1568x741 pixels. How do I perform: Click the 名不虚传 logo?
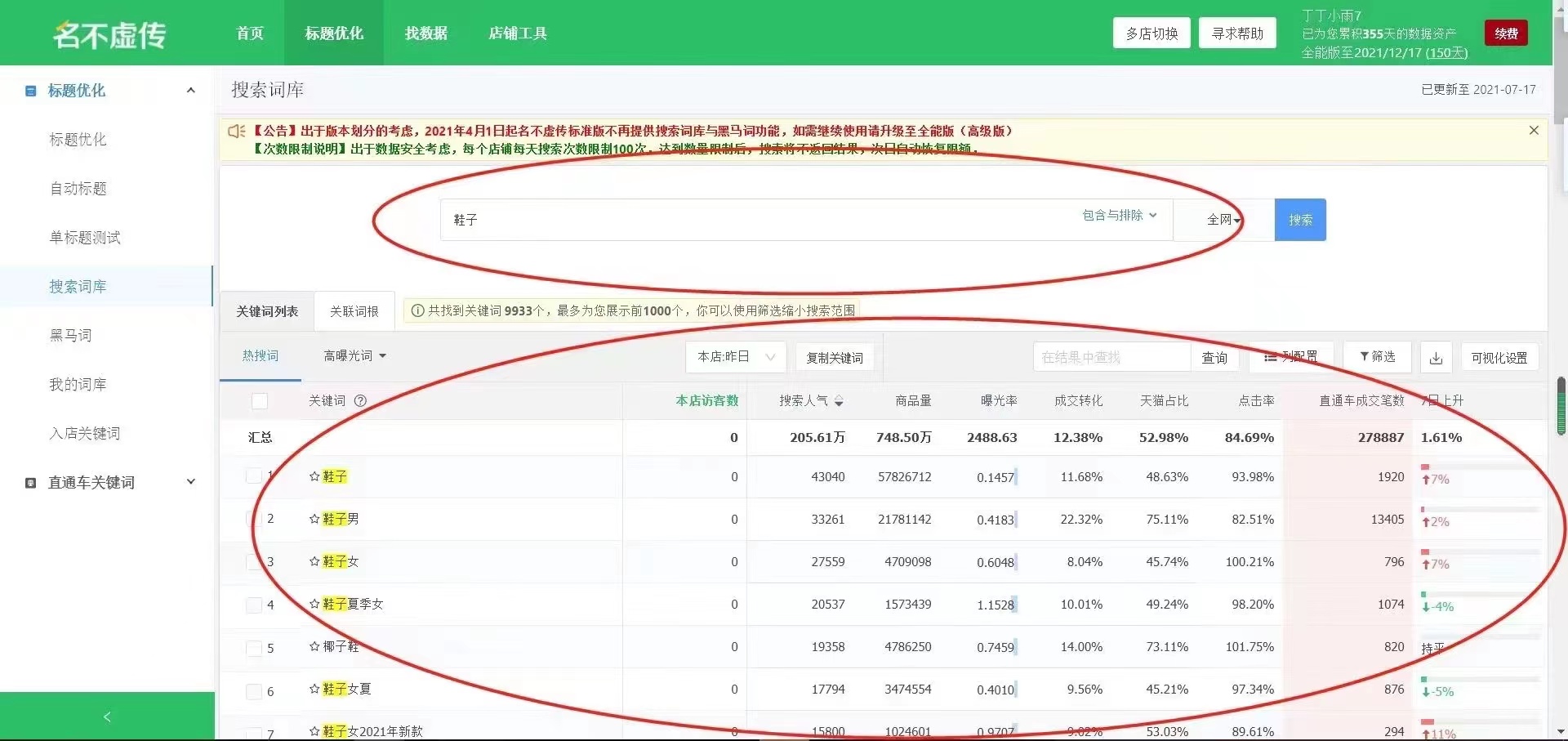coord(109,34)
